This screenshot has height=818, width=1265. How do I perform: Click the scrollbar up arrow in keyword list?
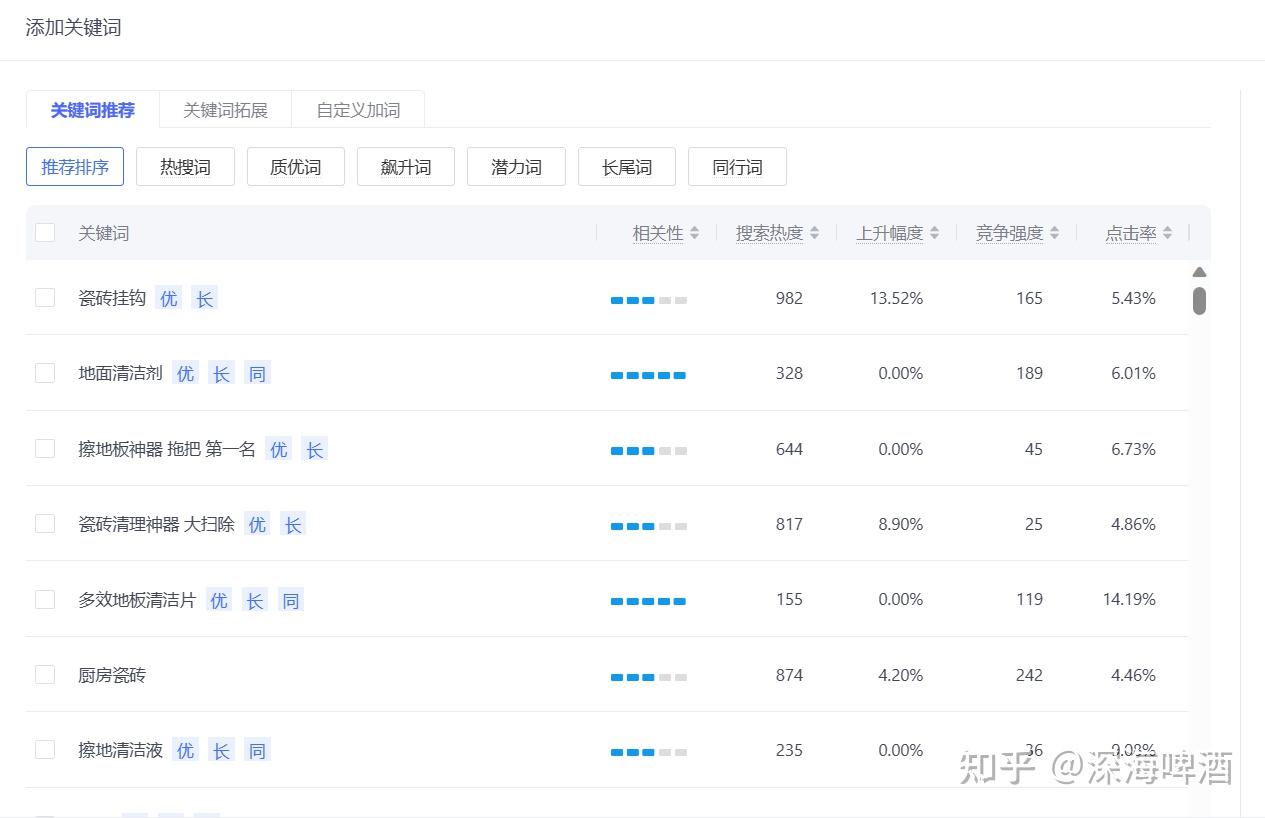(x=1199, y=272)
